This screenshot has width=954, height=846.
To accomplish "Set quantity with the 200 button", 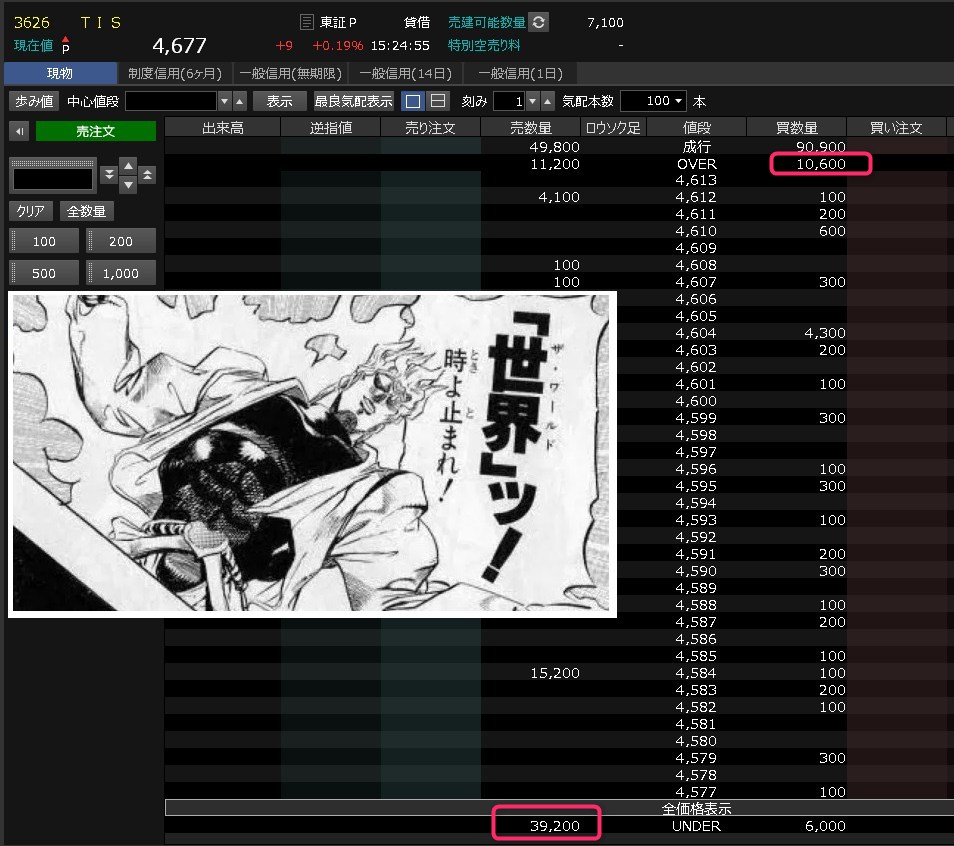I will (x=121, y=241).
